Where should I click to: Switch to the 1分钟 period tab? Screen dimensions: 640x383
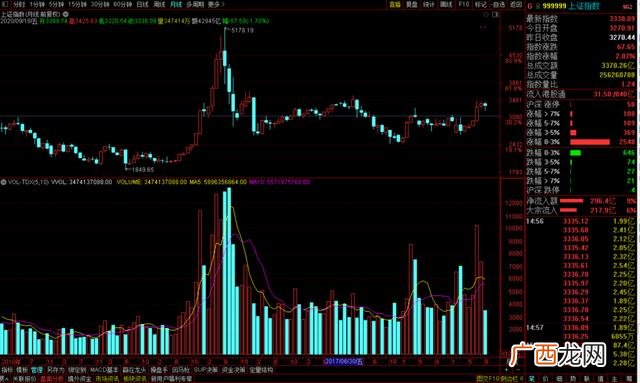(37, 4)
